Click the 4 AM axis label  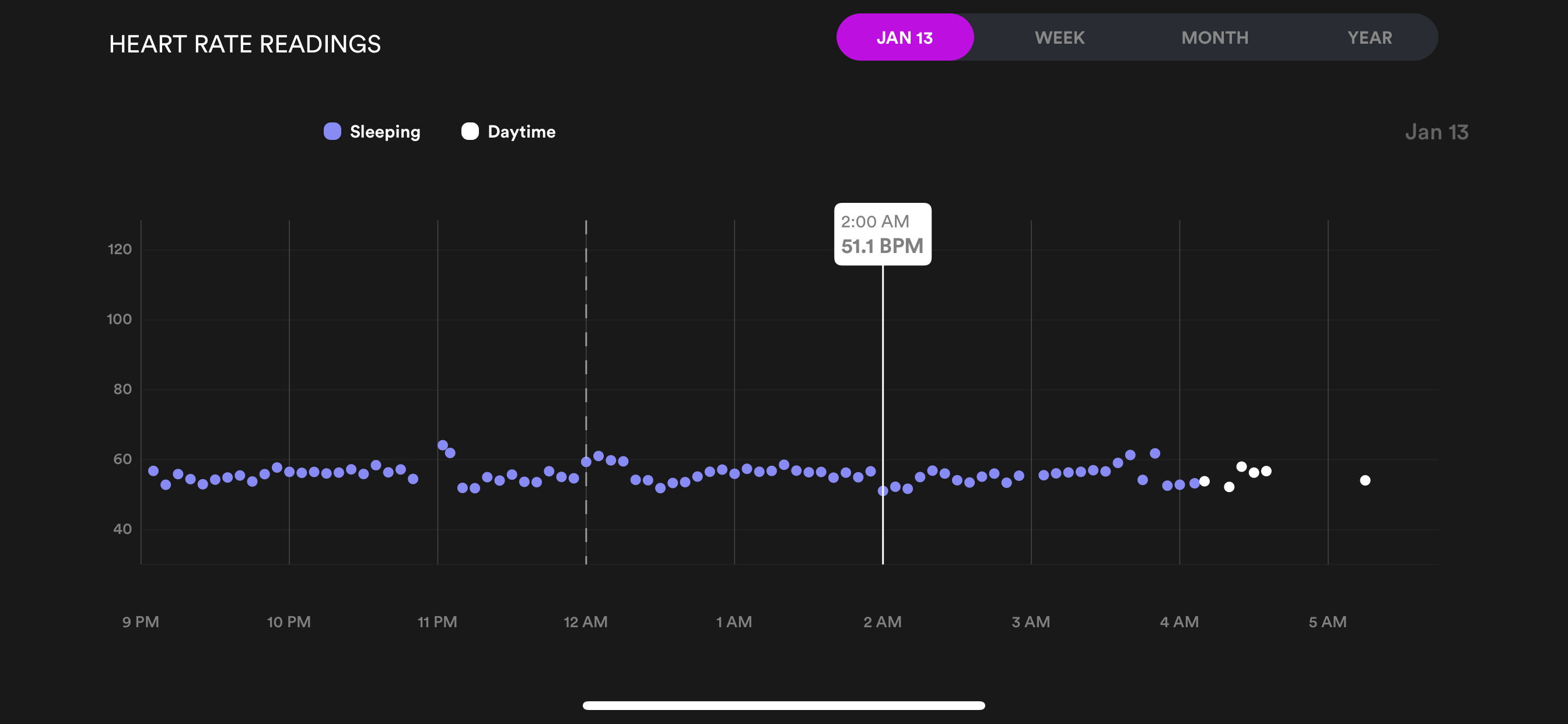point(1179,622)
